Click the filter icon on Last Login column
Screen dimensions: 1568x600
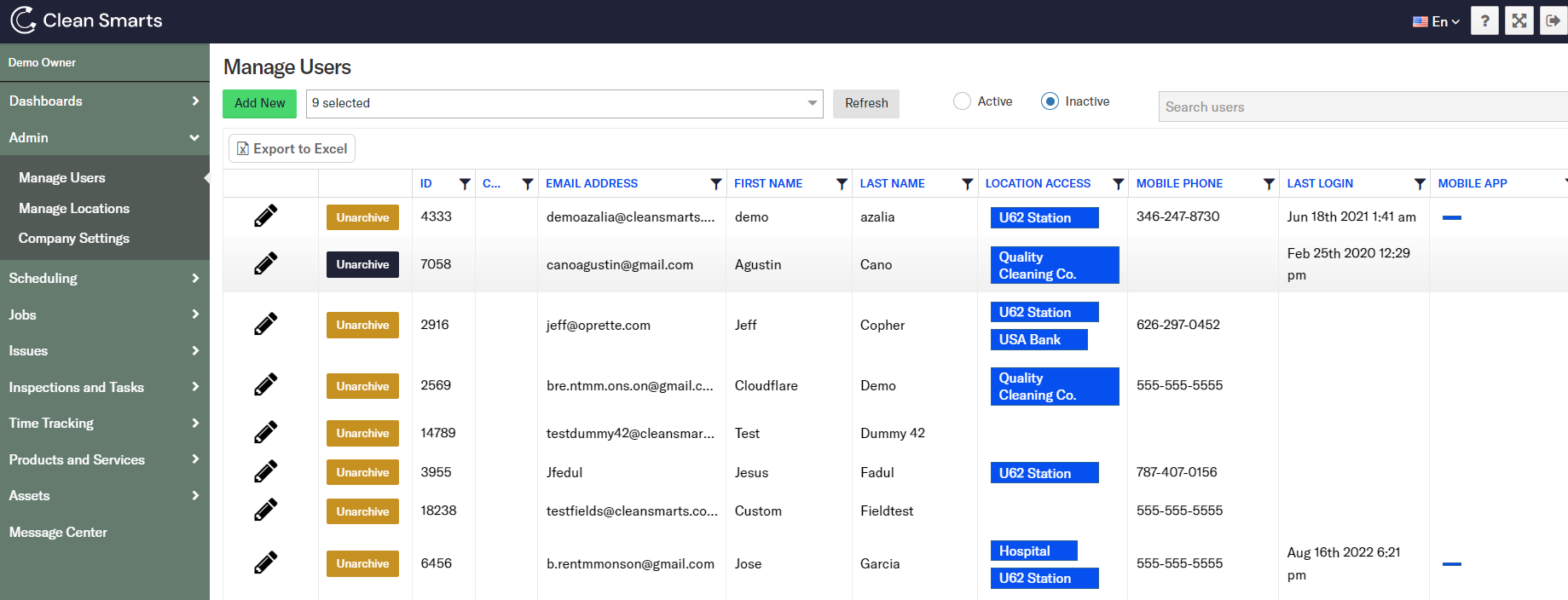[x=1419, y=184]
